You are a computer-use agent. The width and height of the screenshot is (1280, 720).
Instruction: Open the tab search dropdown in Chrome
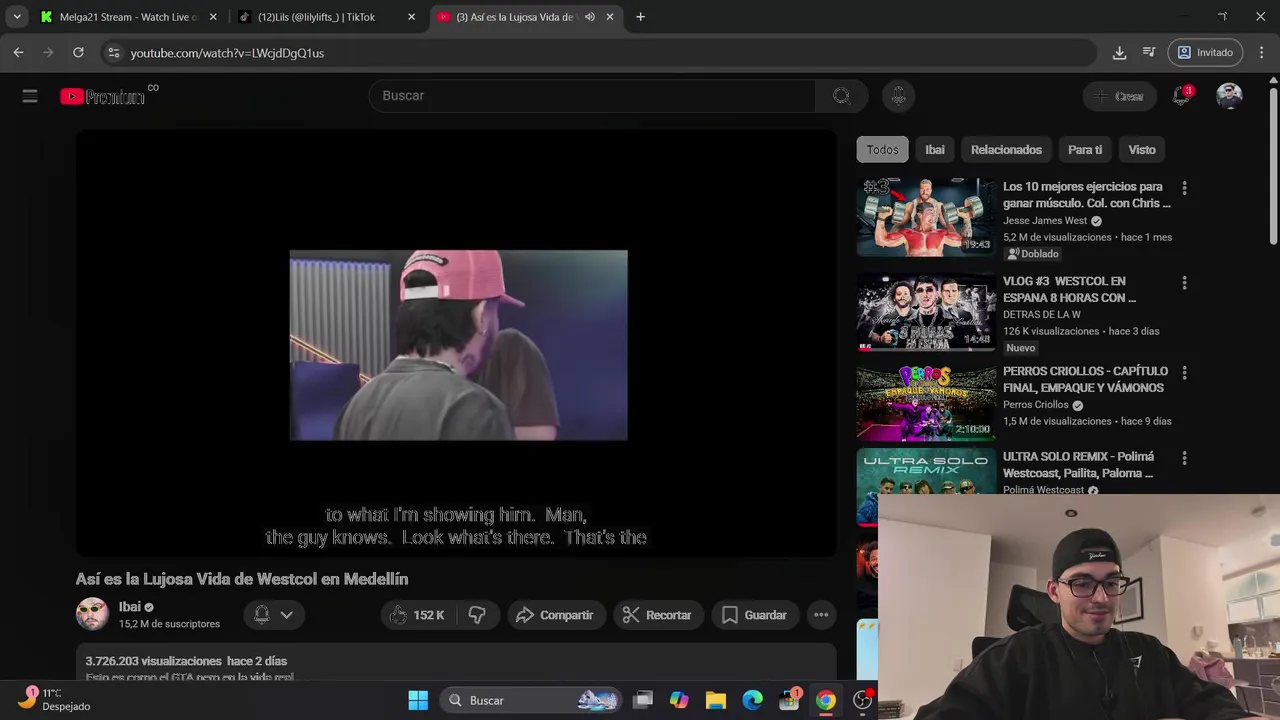click(17, 17)
